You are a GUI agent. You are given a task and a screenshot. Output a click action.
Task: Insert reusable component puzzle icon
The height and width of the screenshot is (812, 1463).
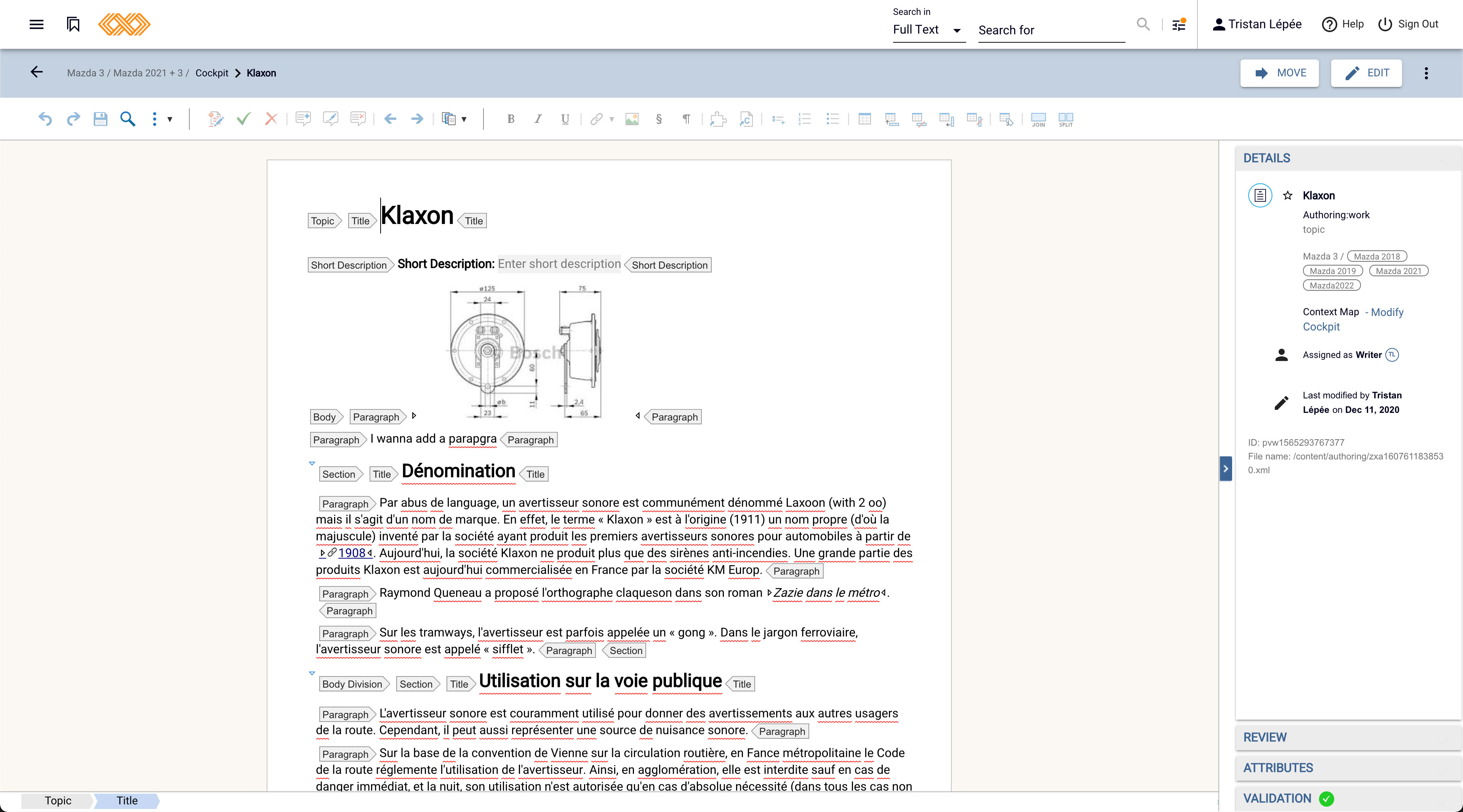tap(719, 119)
